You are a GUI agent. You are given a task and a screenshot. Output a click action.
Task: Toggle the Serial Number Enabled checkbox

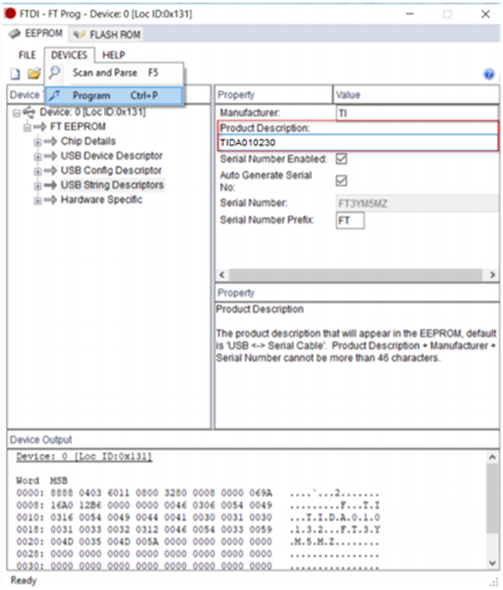(342, 159)
